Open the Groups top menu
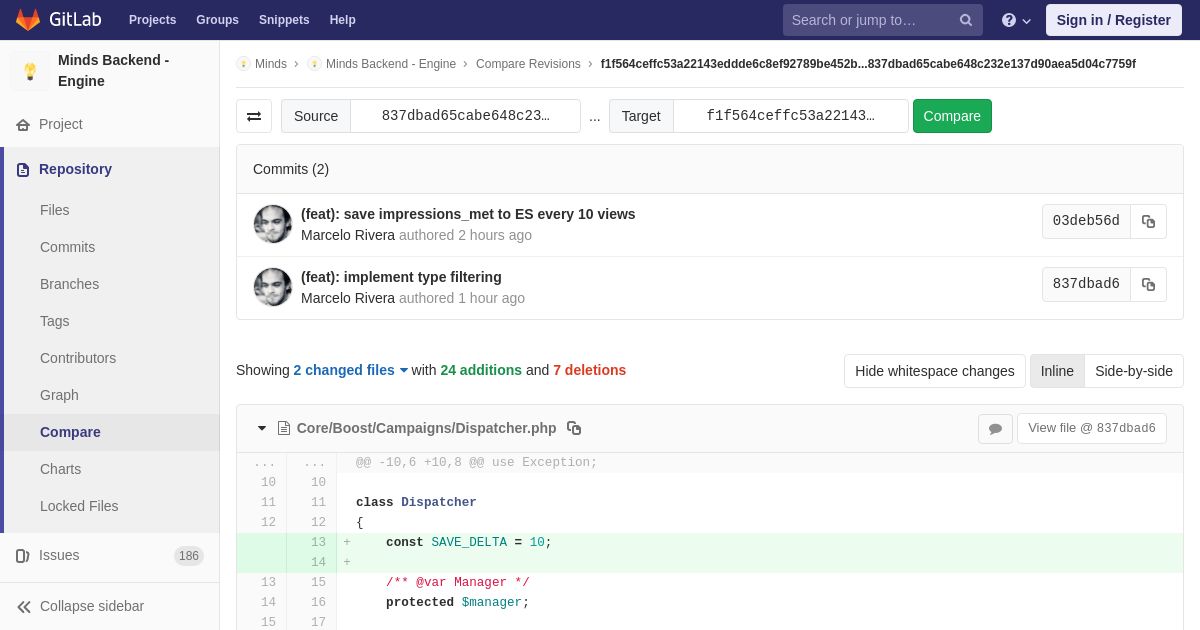Image resolution: width=1200 pixels, height=630 pixels. click(217, 20)
